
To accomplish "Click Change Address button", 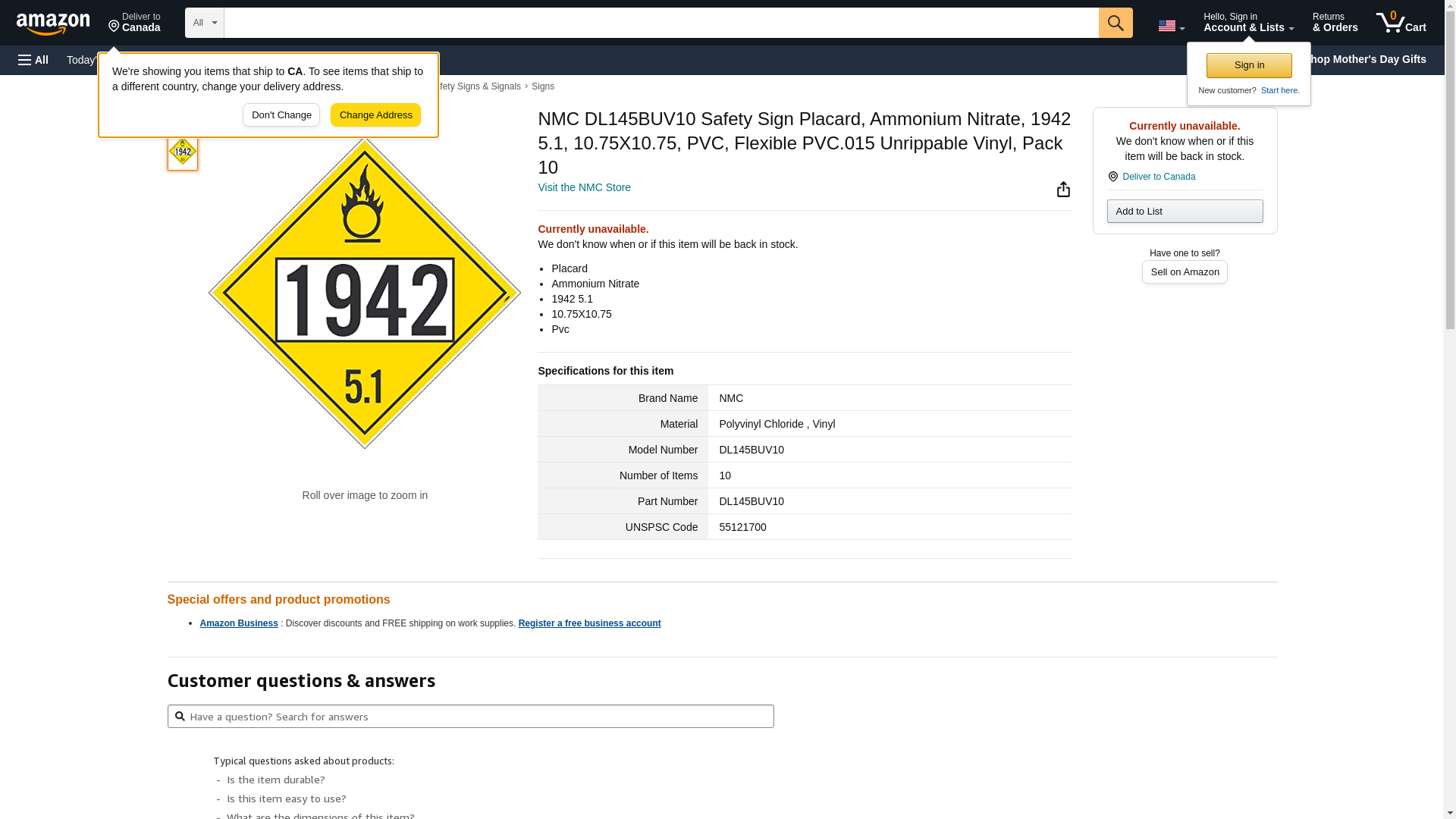I will (375, 115).
